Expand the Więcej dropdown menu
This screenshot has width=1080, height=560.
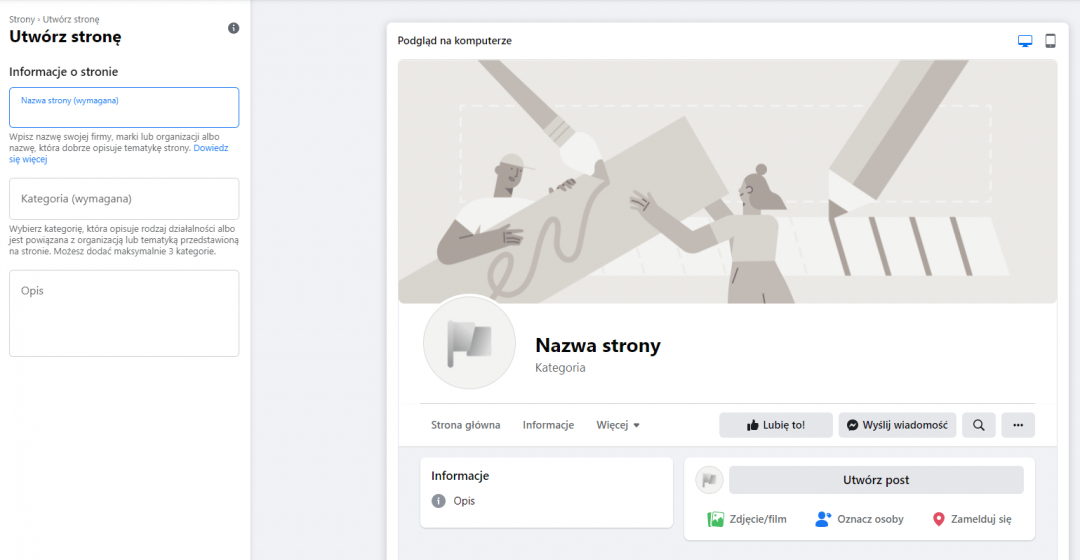click(x=618, y=425)
